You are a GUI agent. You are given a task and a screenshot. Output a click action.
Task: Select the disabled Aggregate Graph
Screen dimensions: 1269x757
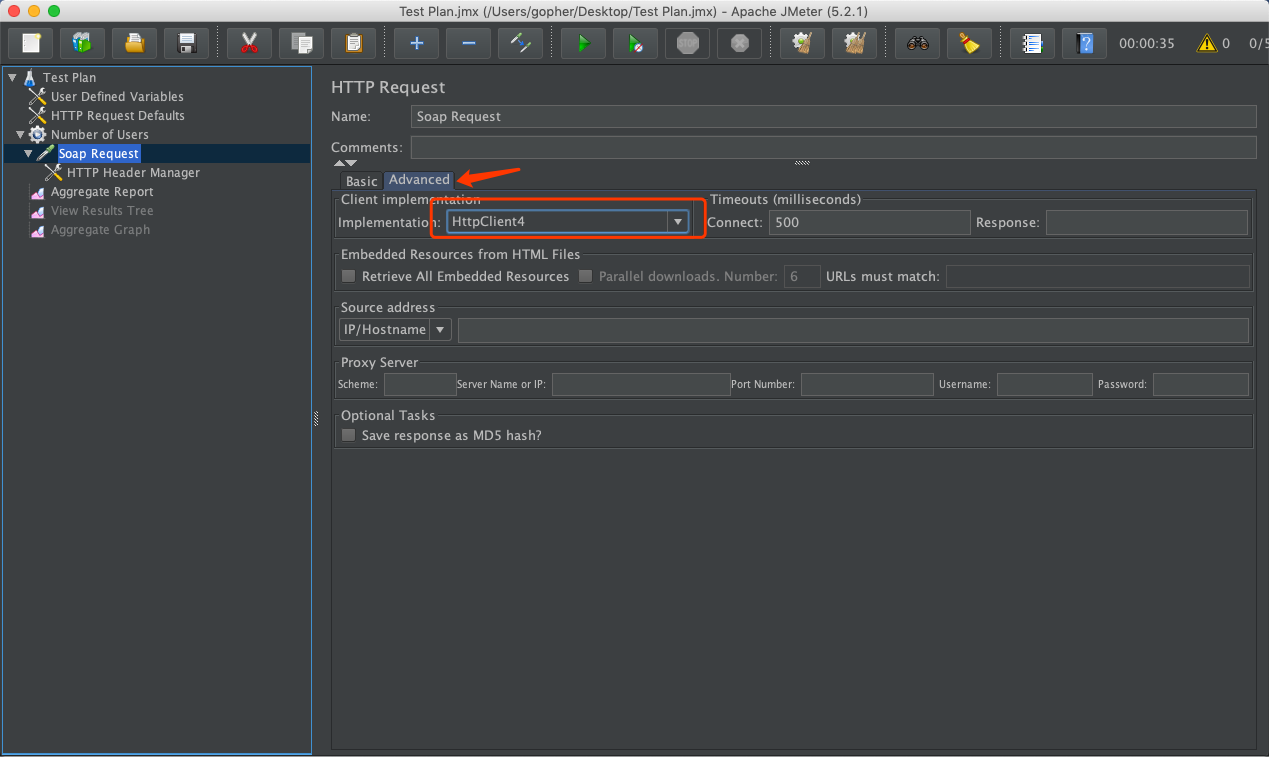(x=100, y=229)
